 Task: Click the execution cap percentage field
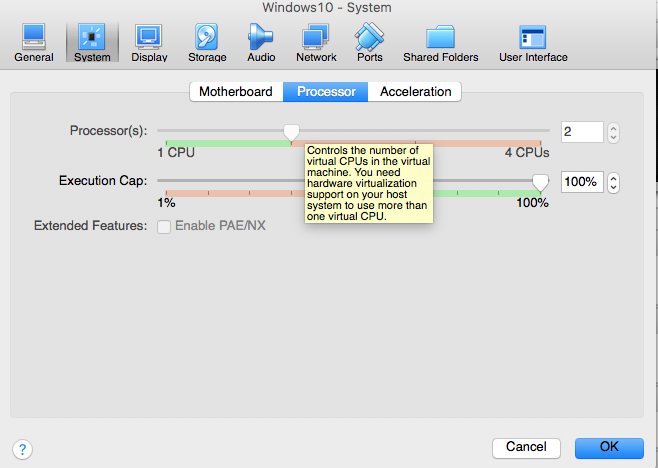point(582,182)
